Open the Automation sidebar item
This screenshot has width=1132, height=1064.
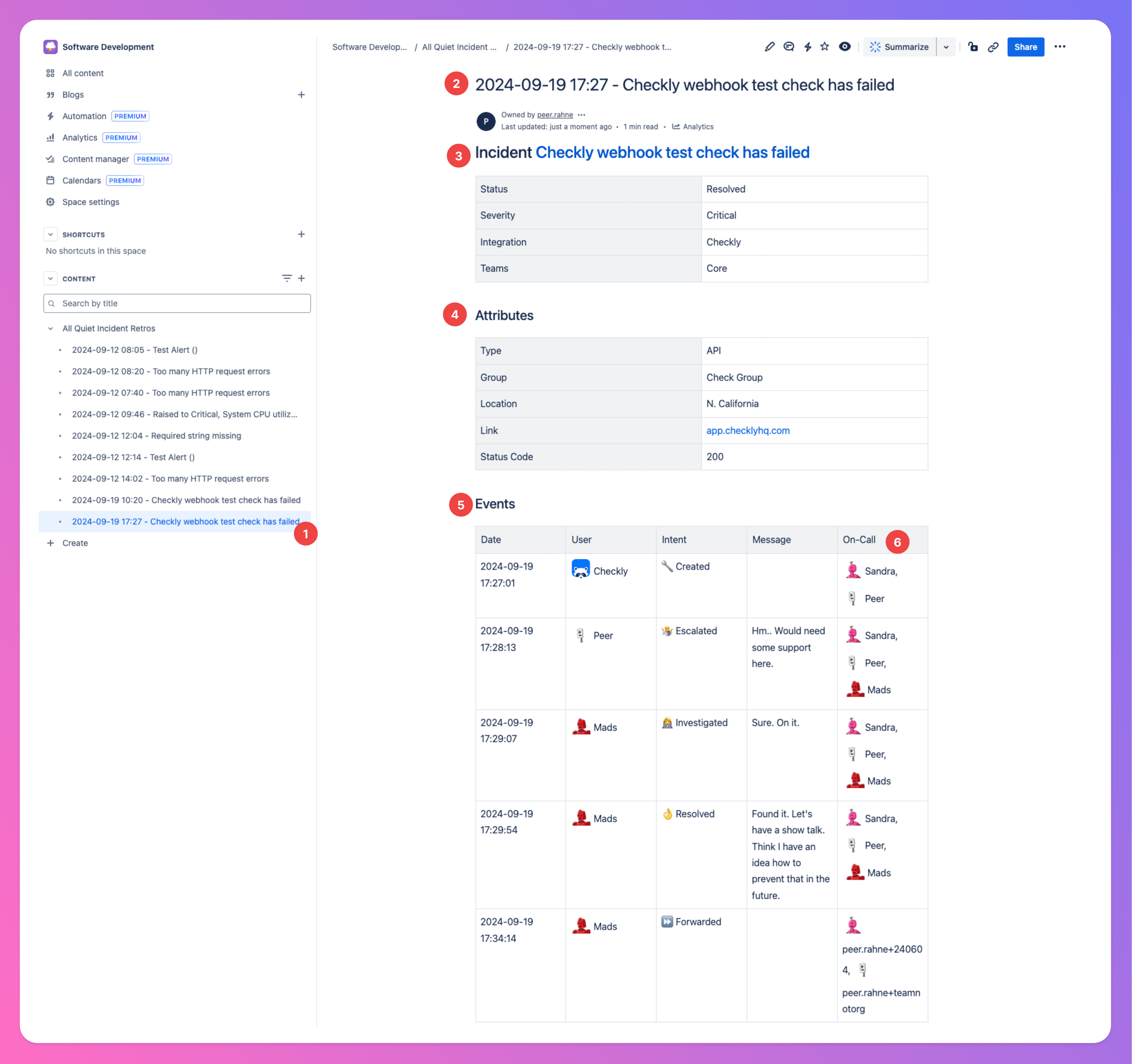(84, 116)
